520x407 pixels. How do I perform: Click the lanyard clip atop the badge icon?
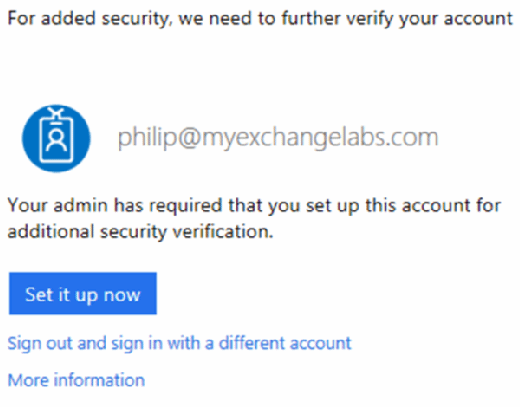(56, 113)
